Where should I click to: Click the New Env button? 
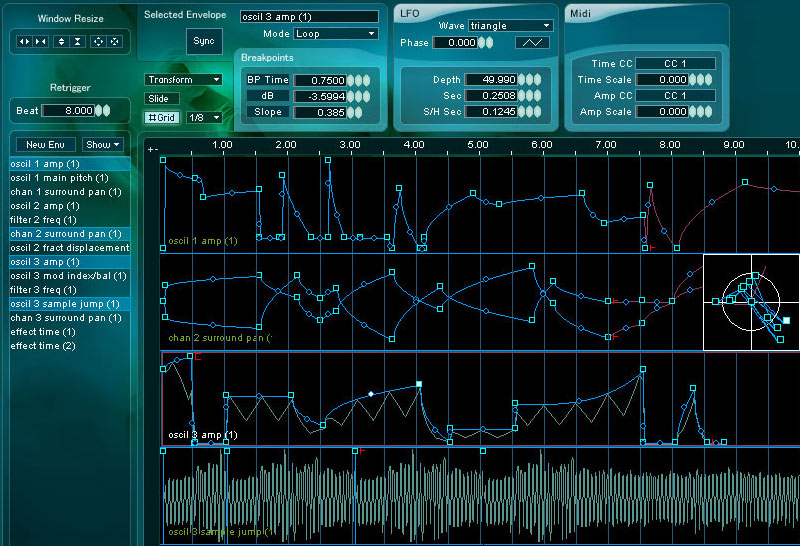click(45, 145)
